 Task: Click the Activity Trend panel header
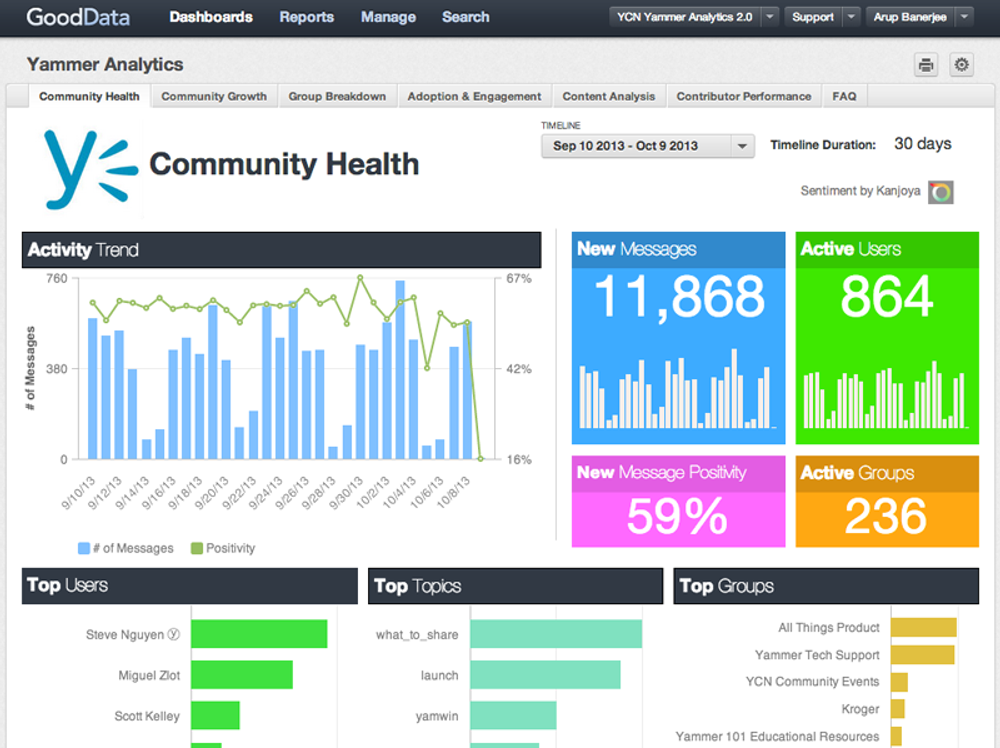(281, 250)
